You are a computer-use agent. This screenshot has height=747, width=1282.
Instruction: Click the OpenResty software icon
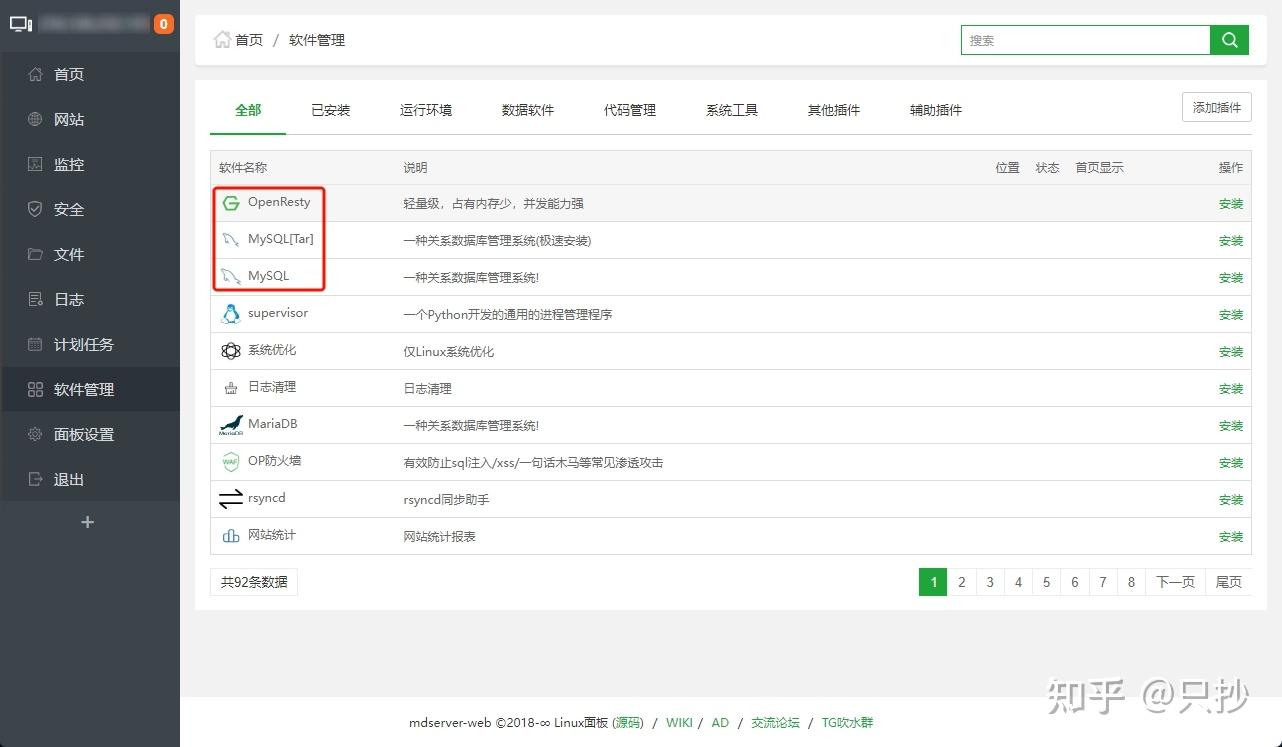230,202
